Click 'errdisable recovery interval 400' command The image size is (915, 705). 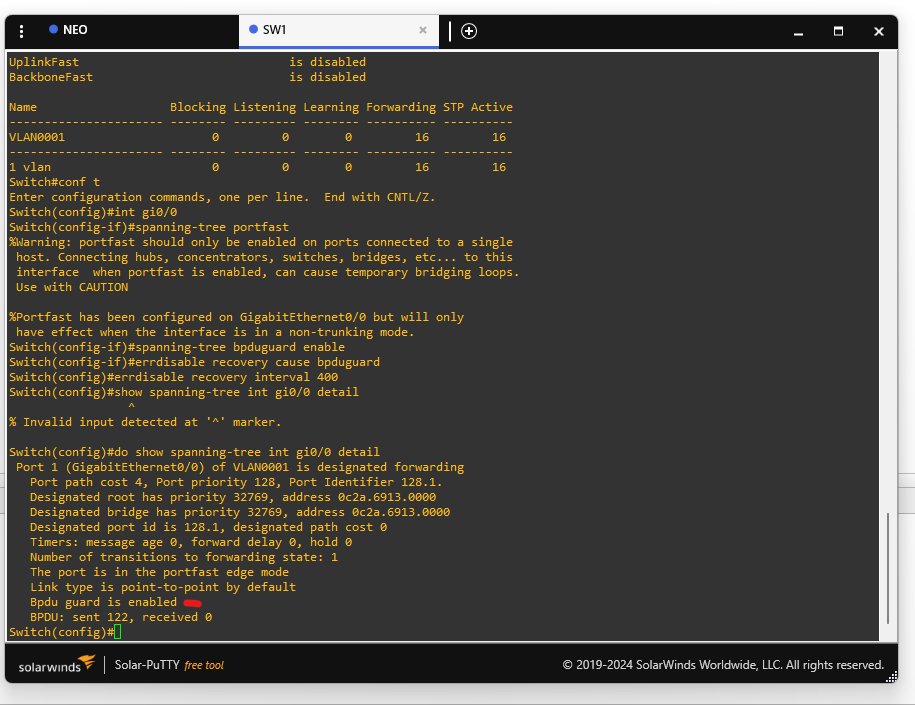click(x=226, y=377)
